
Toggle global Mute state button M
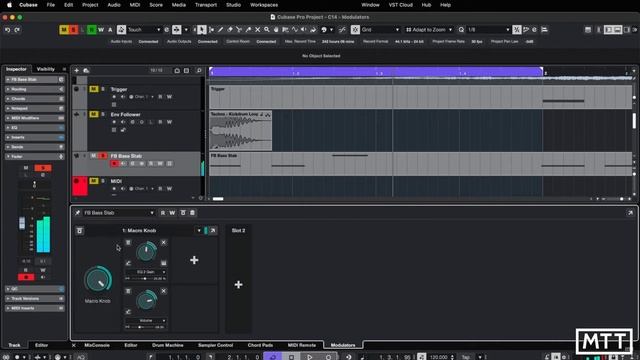[x=64, y=30]
